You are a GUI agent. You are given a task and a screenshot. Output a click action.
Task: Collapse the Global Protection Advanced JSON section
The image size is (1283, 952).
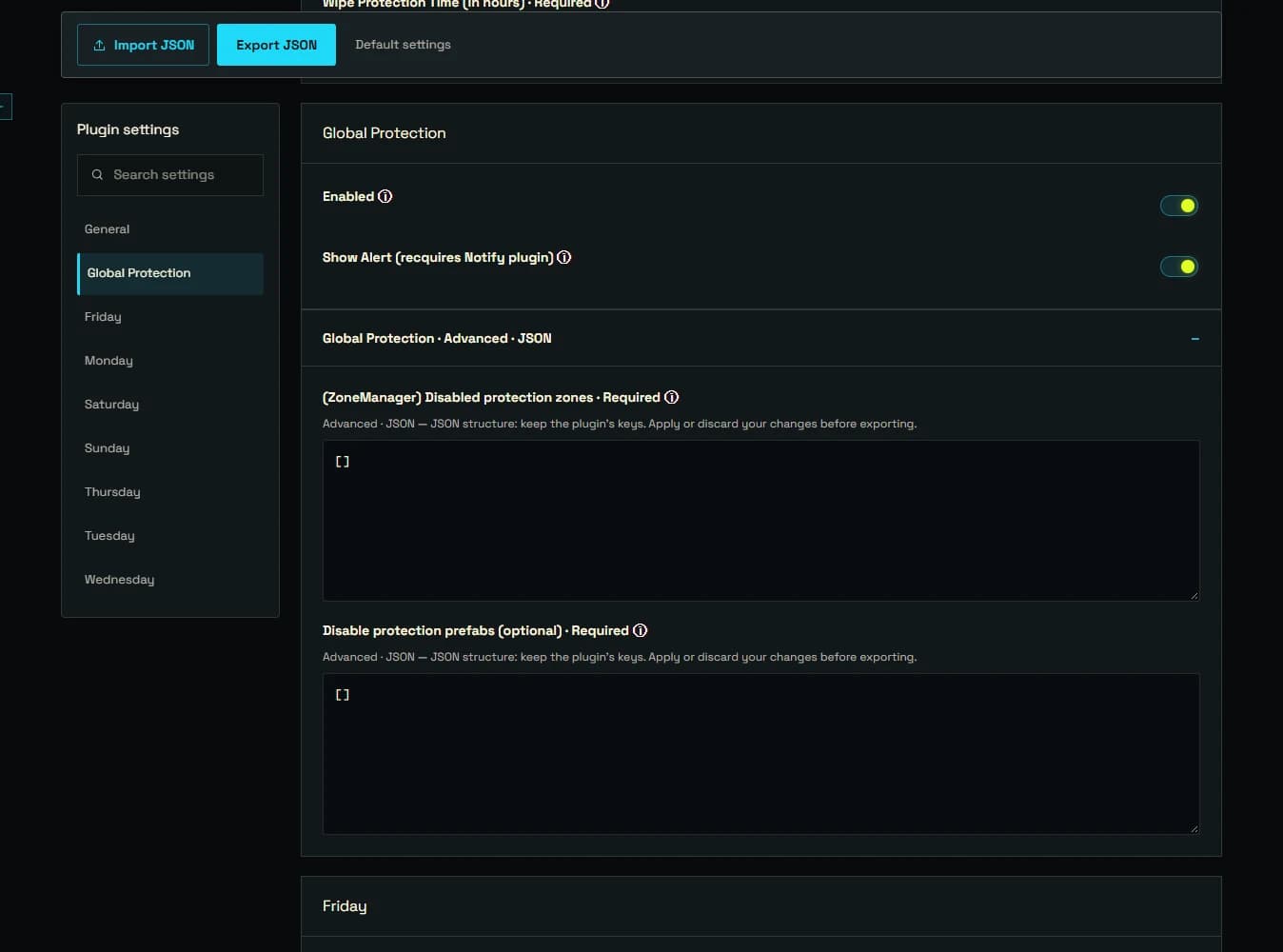(1194, 339)
